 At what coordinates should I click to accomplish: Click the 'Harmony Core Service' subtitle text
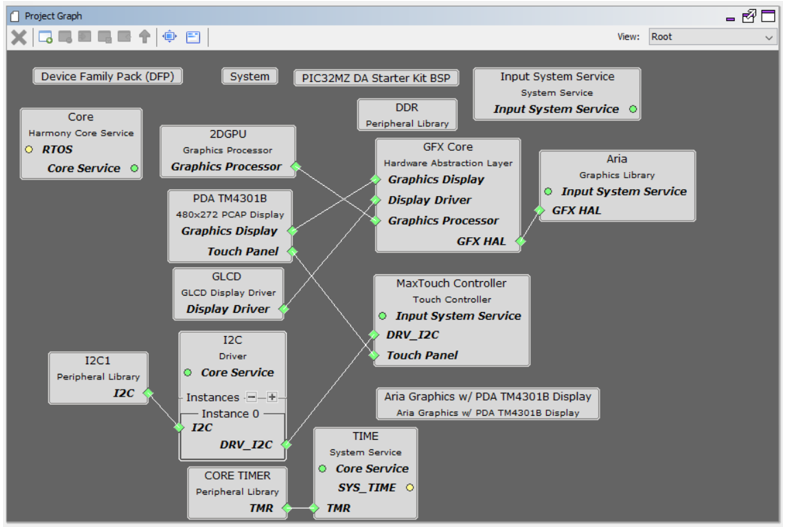(81, 133)
